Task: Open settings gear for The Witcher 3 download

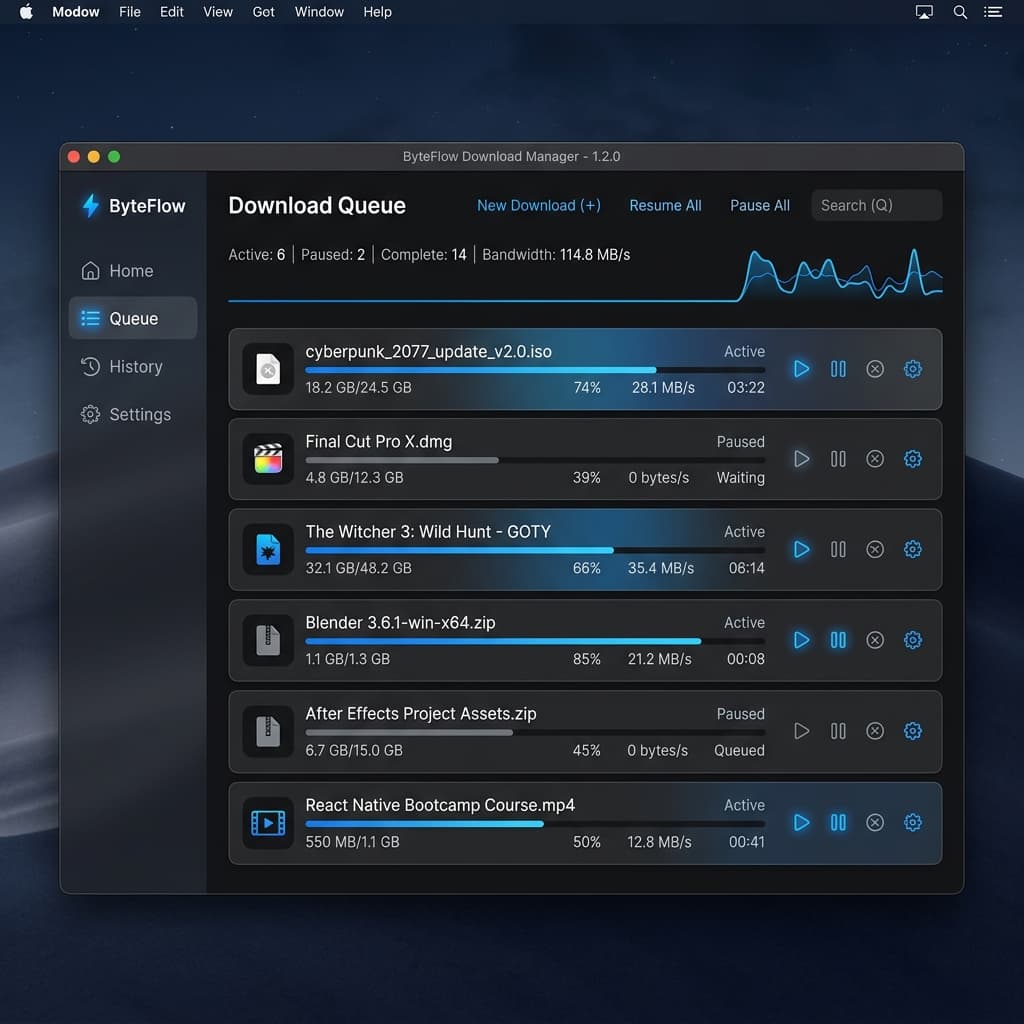Action: point(912,549)
